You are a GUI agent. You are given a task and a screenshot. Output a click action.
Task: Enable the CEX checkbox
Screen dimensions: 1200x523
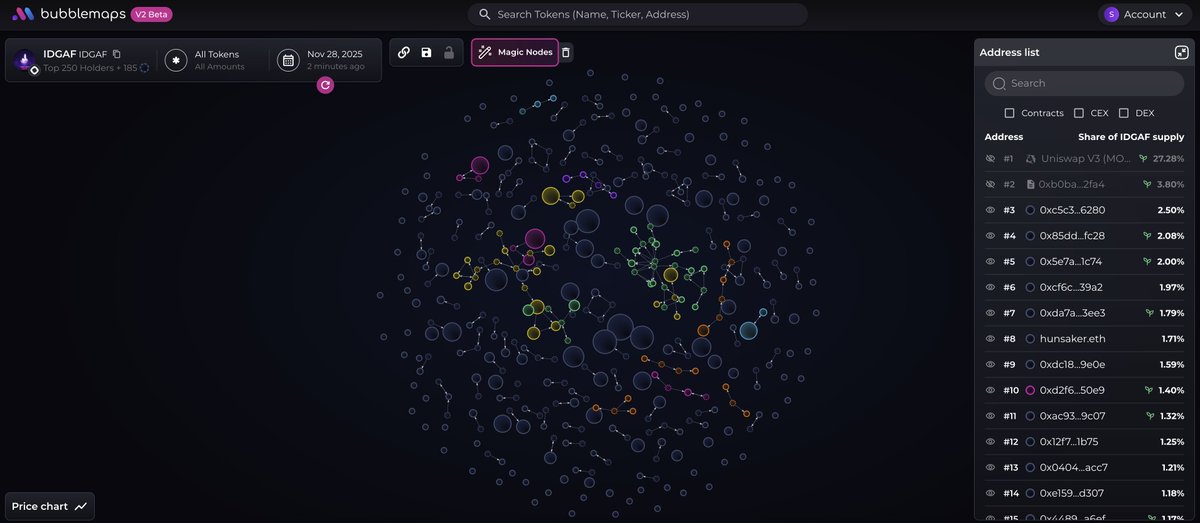click(1079, 113)
